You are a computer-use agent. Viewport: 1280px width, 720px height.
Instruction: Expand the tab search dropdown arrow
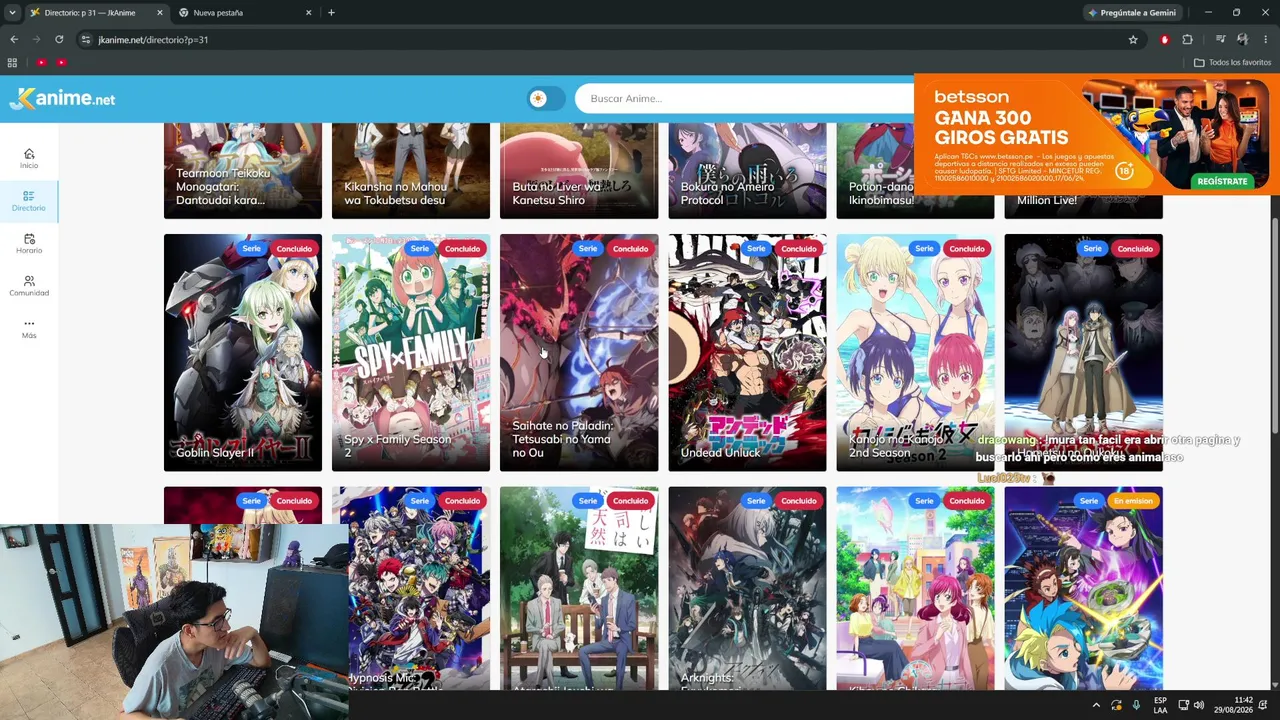point(12,13)
